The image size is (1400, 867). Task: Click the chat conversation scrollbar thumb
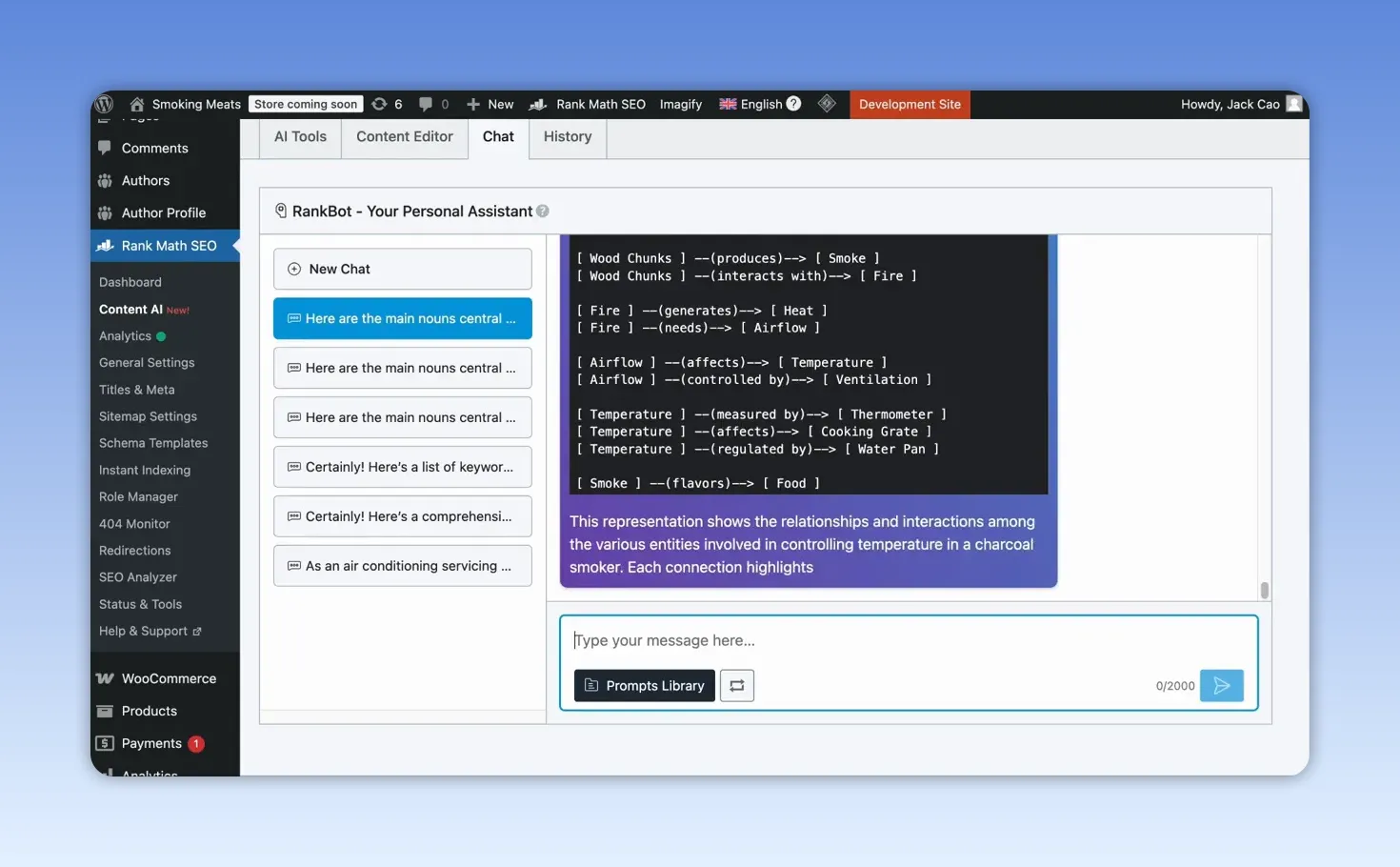tap(1265, 591)
